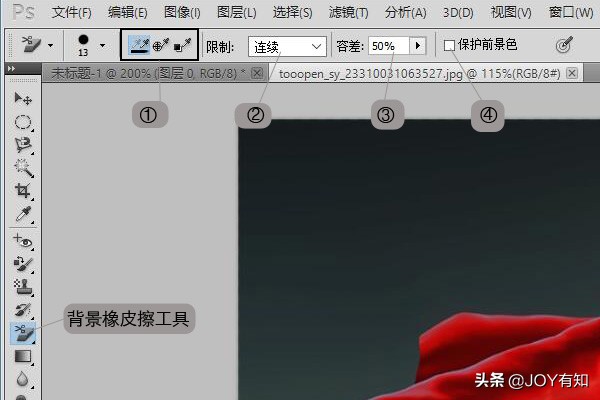
Task: Open the 选择(S) menu
Action: click(x=292, y=13)
